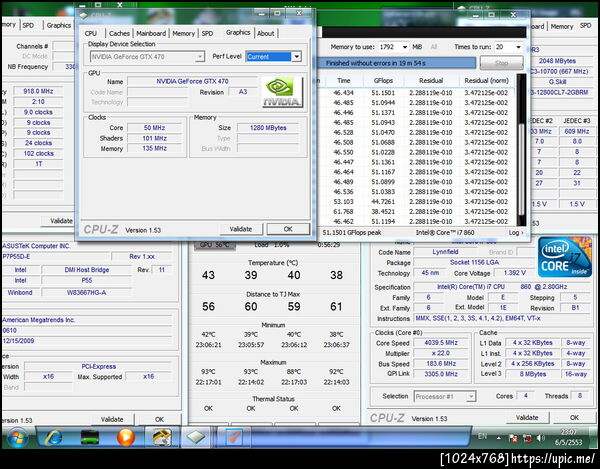Click the EN language indicator in tray
The width and height of the screenshot is (600, 469).
coord(483,436)
